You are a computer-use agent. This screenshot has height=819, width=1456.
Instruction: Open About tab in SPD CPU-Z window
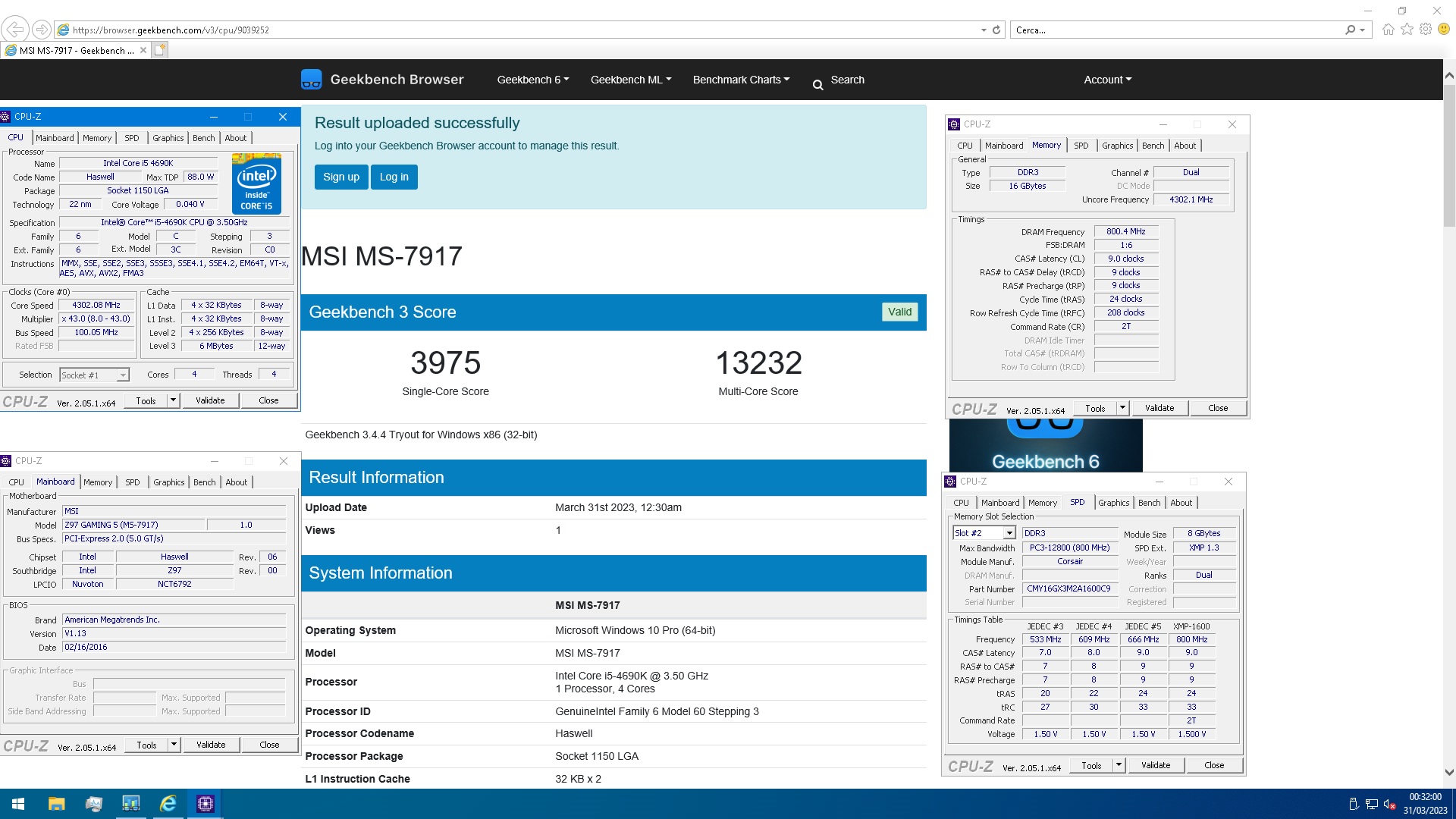pos(1181,503)
